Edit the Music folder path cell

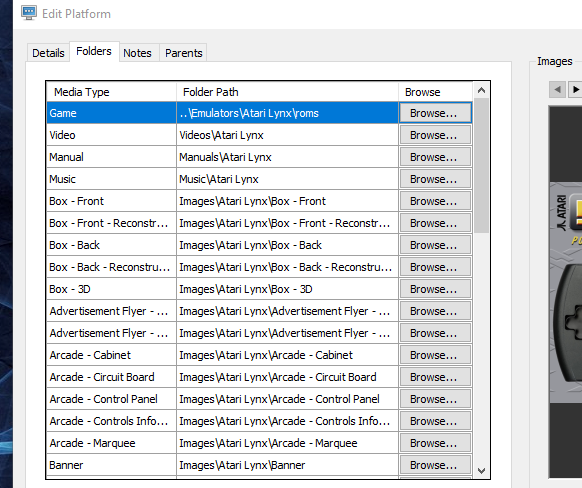coord(287,179)
